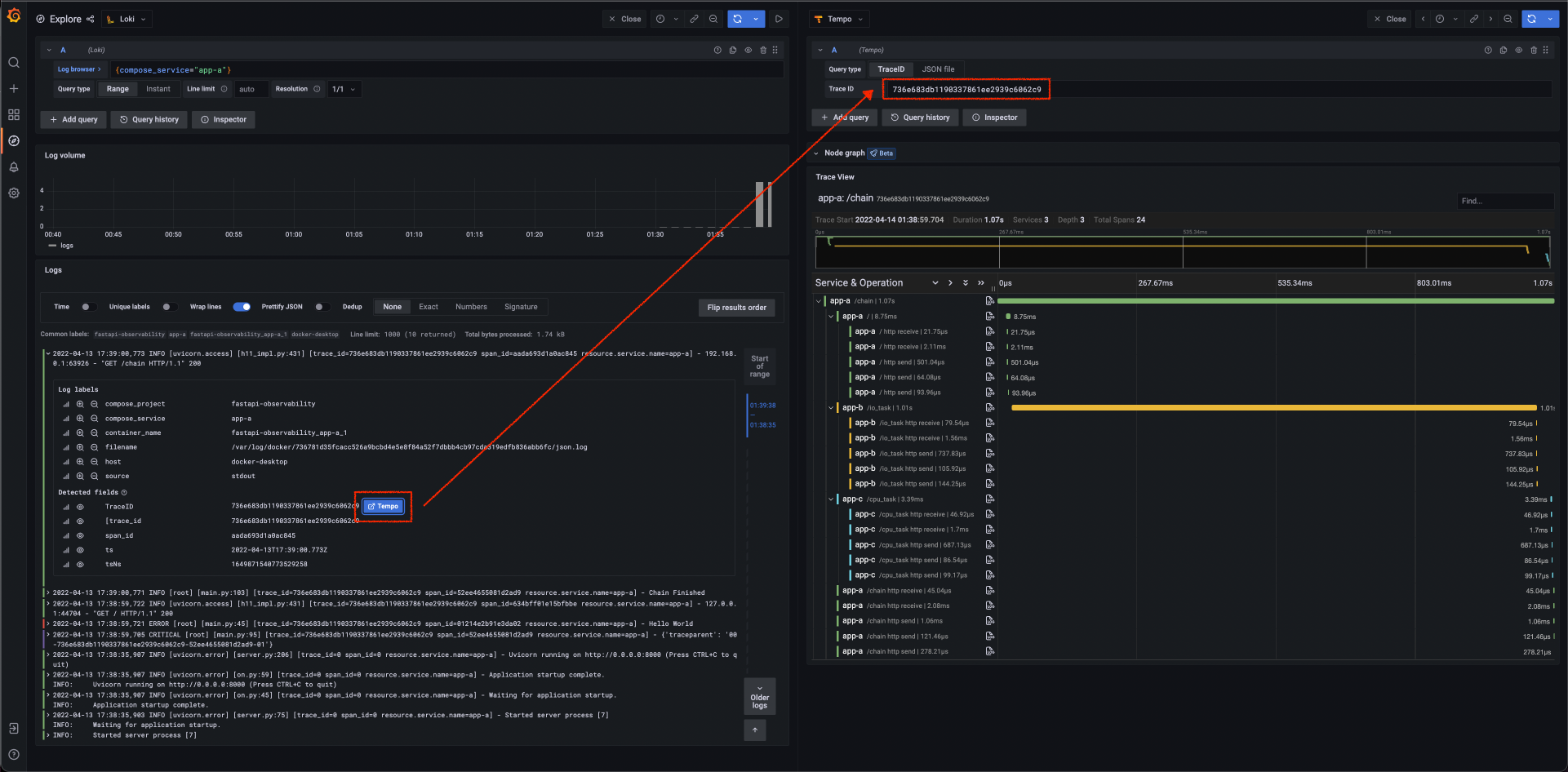Select the Range query type
Screen dimensions: 1568x772
pyautogui.click(x=118, y=89)
